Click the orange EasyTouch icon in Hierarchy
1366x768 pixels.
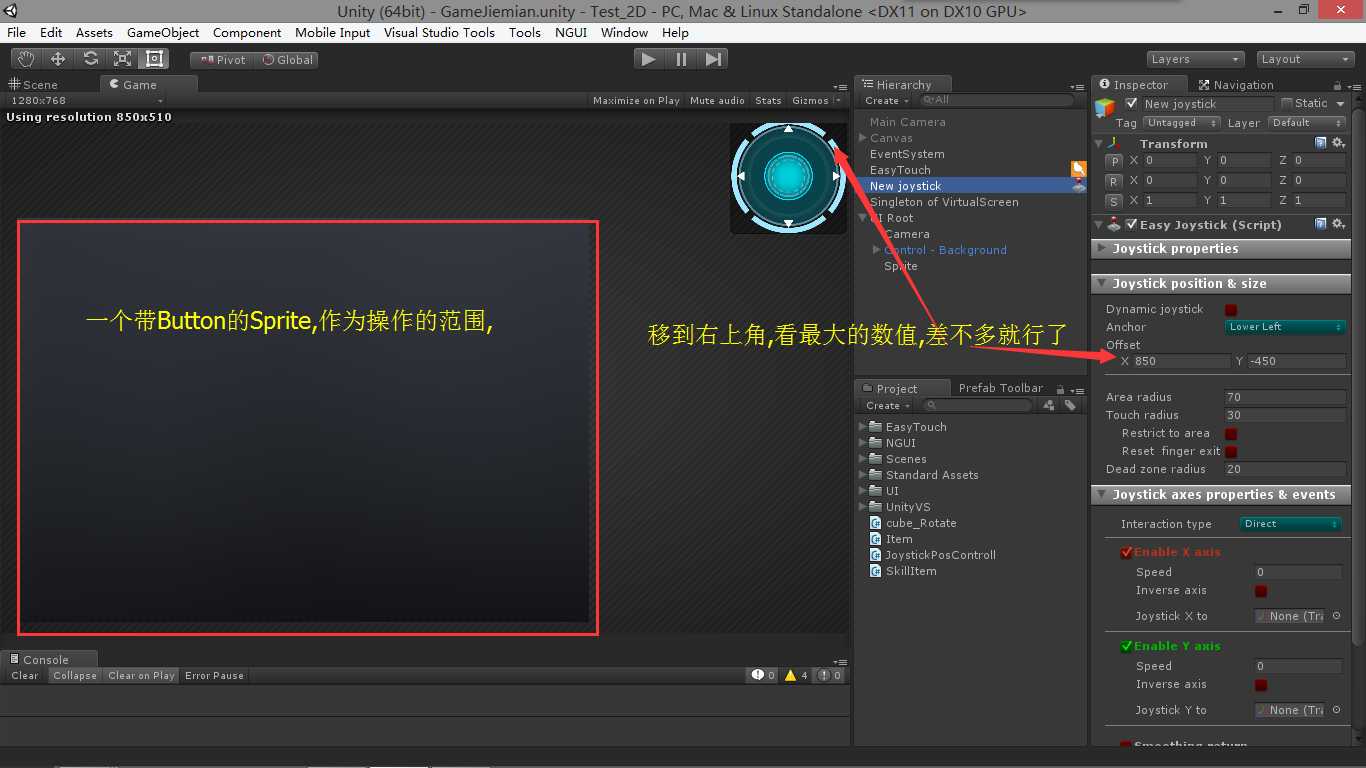pyautogui.click(x=1078, y=169)
